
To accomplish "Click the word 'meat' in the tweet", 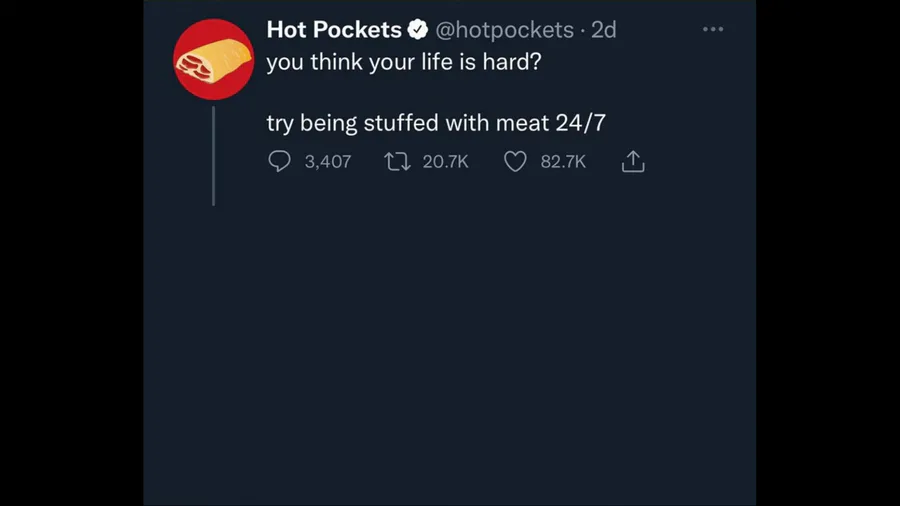I will pyautogui.click(x=522, y=123).
